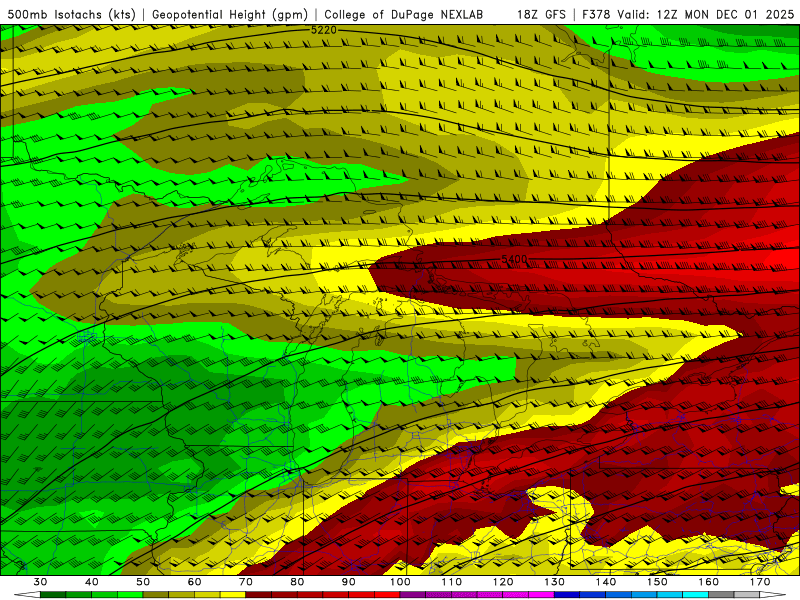Click the 90 value on the color scale
Screen dimensions: 800x600
tap(348, 582)
